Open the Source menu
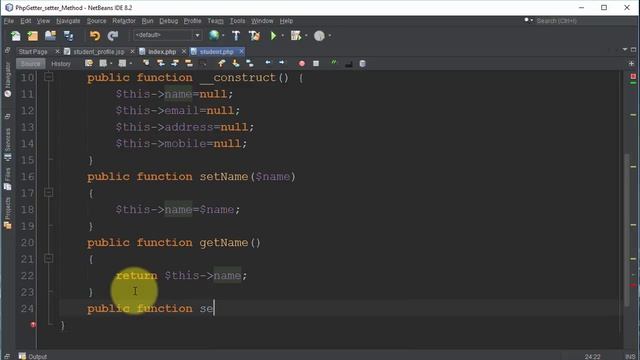 96,21
